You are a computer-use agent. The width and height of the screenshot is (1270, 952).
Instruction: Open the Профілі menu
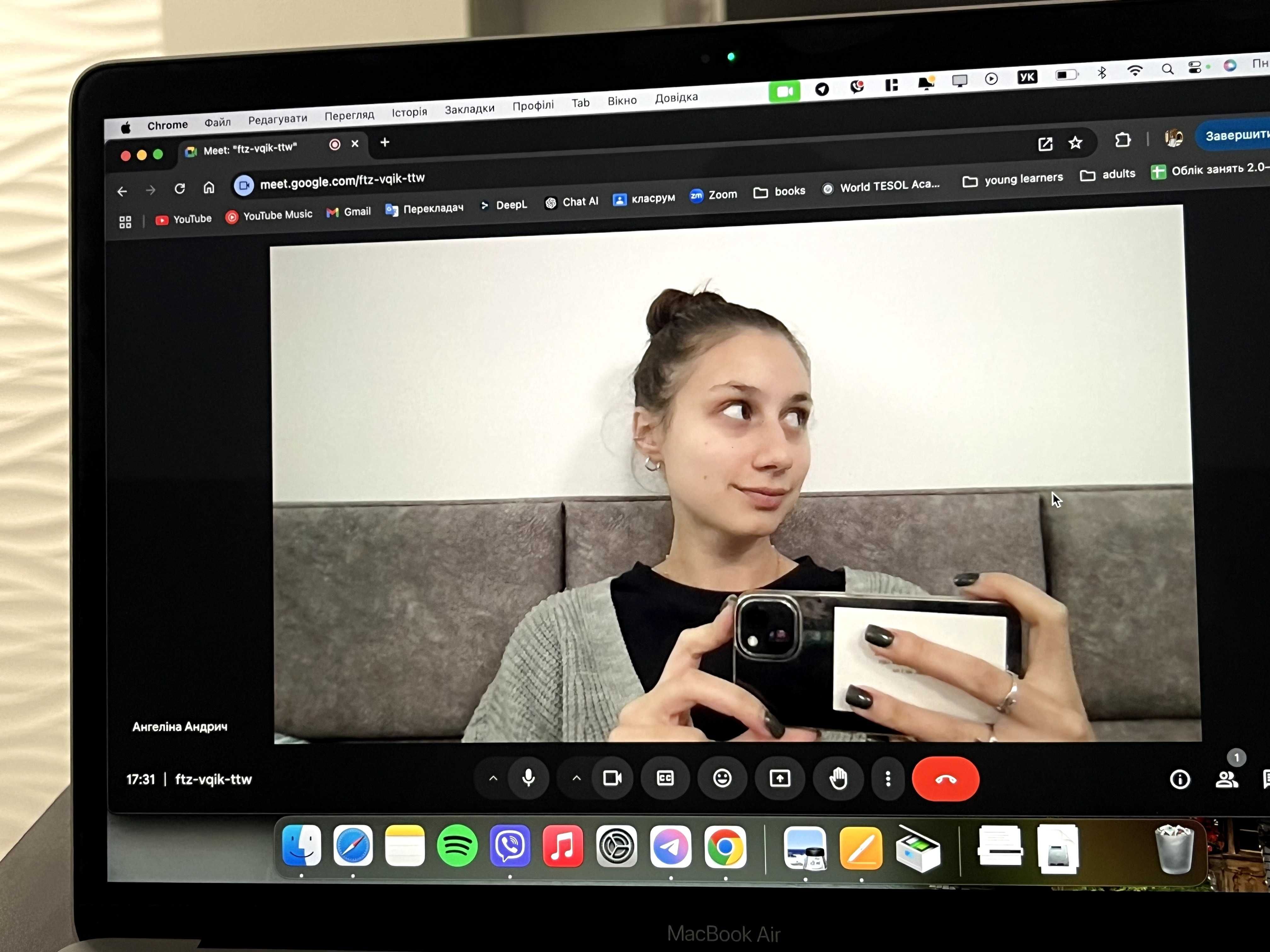pyautogui.click(x=533, y=105)
